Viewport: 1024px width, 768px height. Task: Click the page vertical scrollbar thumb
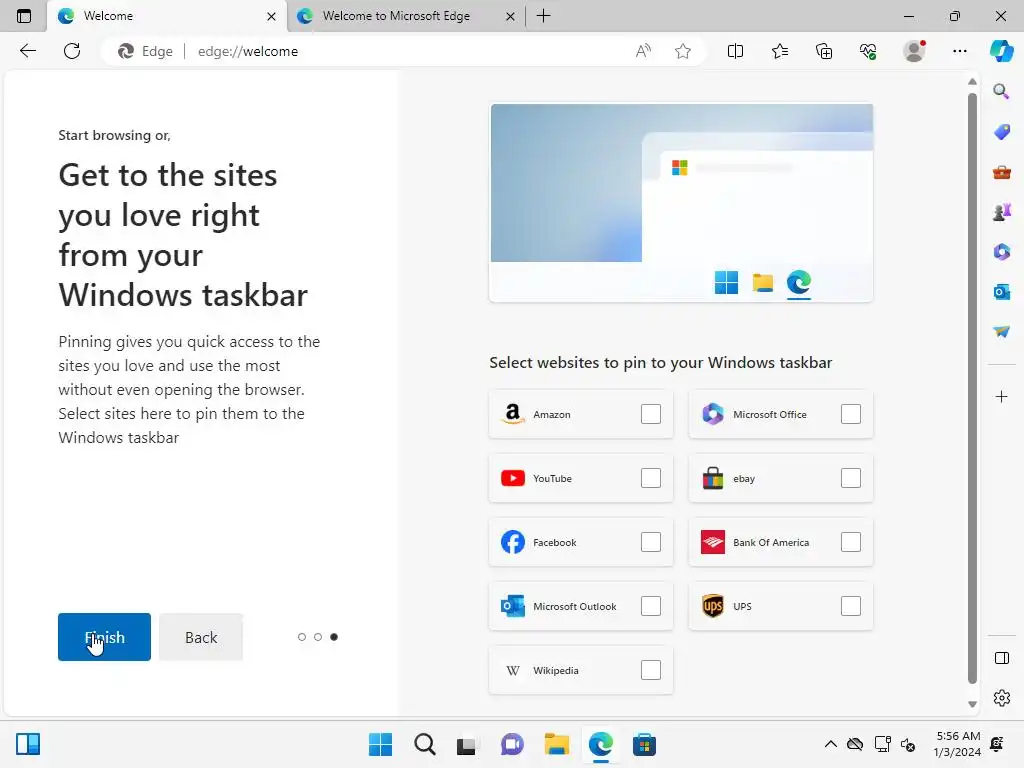(972, 389)
